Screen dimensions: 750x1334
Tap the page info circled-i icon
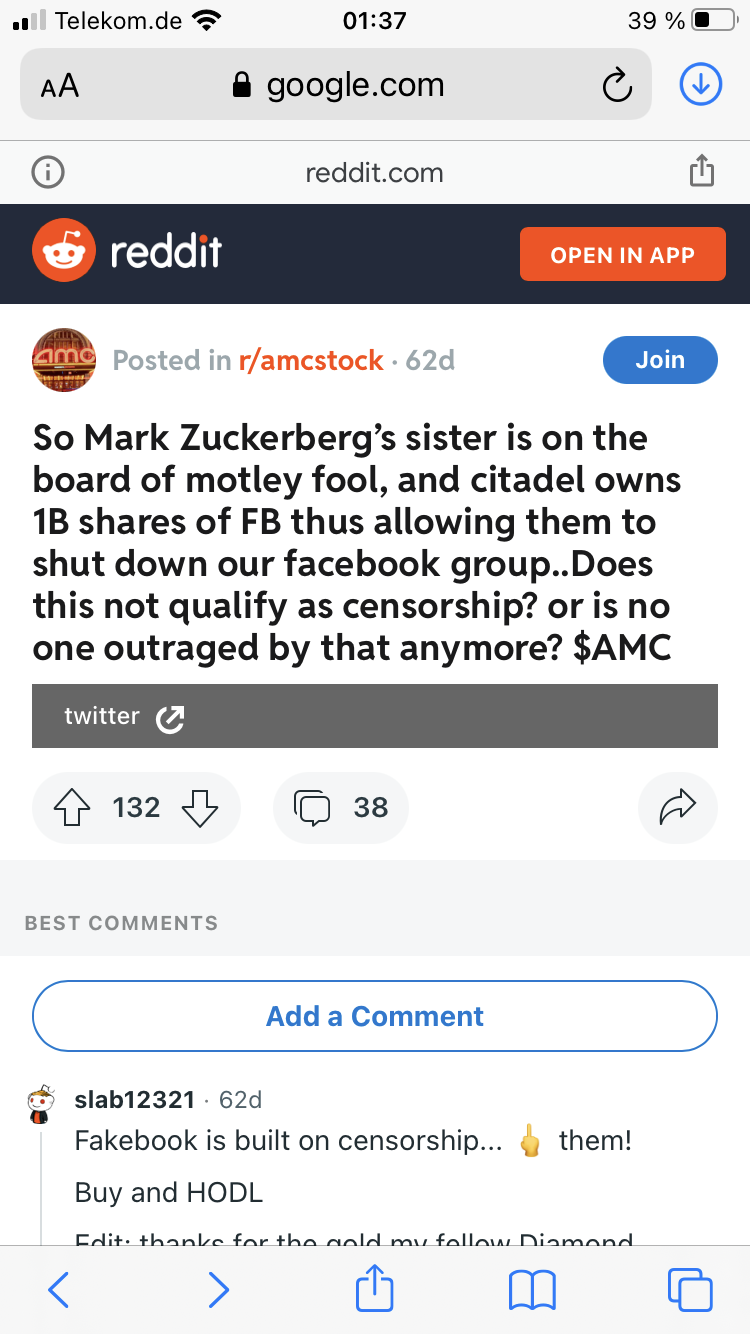48,171
